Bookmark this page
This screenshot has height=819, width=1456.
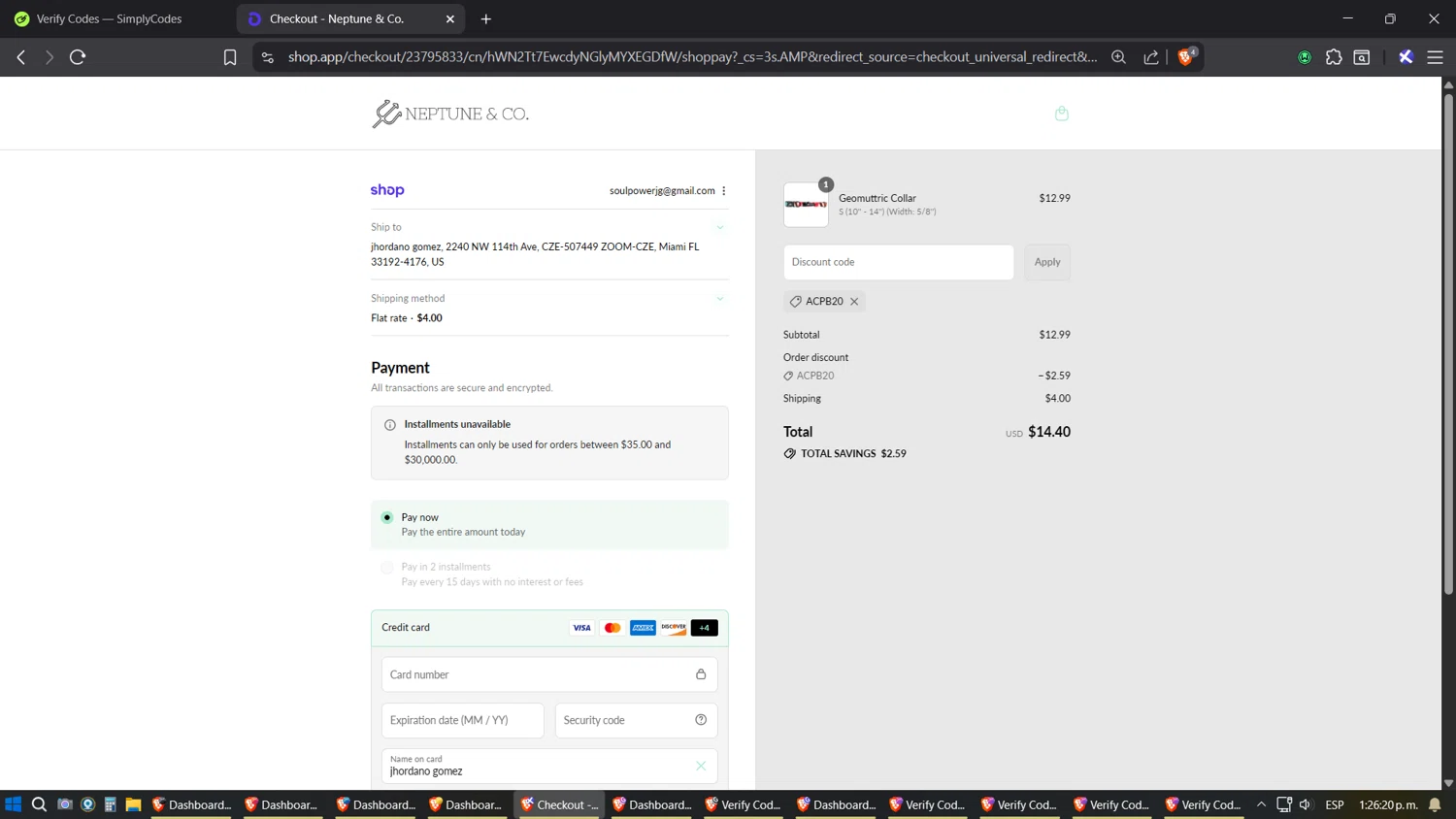pyautogui.click(x=230, y=57)
